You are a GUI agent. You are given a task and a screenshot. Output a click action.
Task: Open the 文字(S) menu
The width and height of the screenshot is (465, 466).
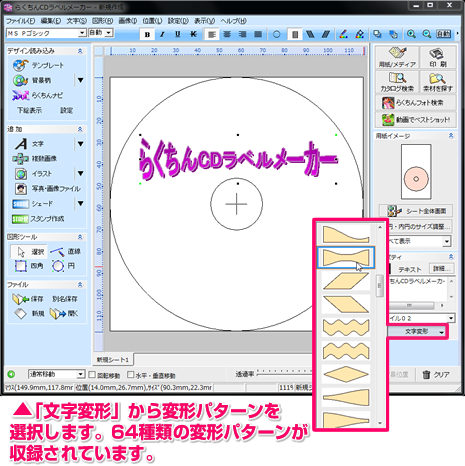(76, 21)
